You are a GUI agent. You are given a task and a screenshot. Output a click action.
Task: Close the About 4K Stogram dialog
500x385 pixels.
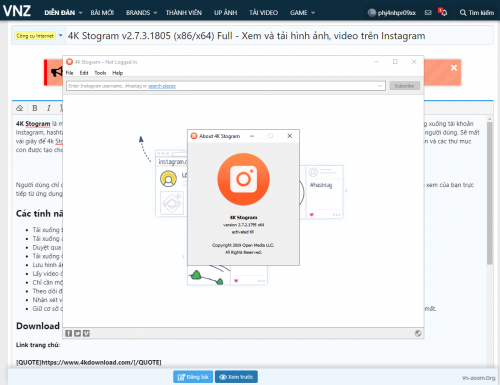point(290,136)
